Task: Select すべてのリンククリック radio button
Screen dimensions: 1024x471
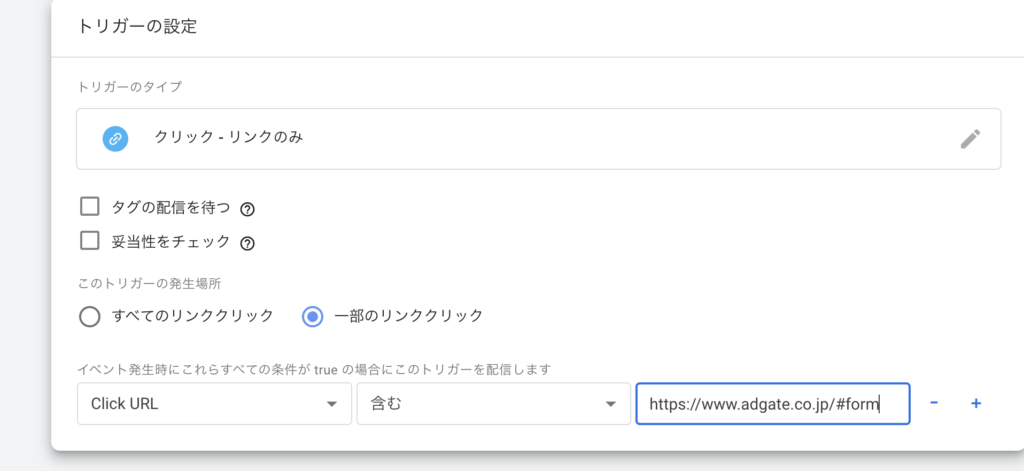Action: pyautogui.click(x=89, y=317)
